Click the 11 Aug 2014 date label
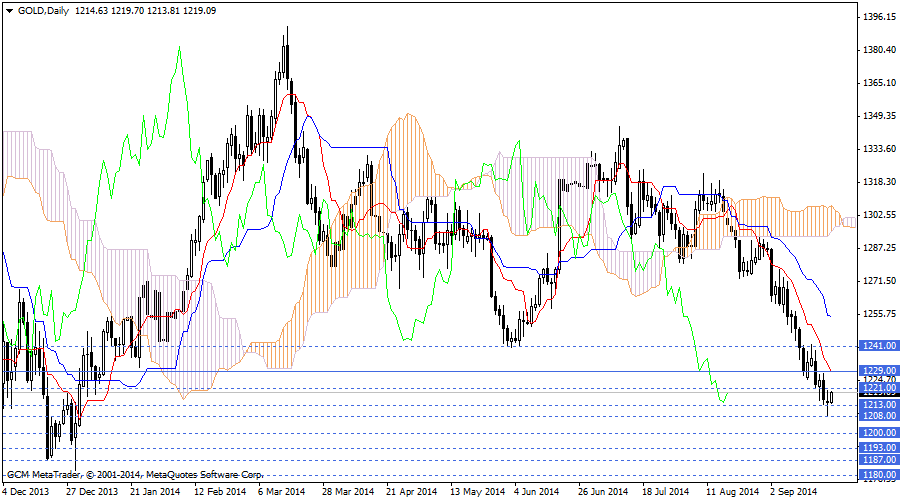This screenshot has width=900, height=500. coord(732,492)
